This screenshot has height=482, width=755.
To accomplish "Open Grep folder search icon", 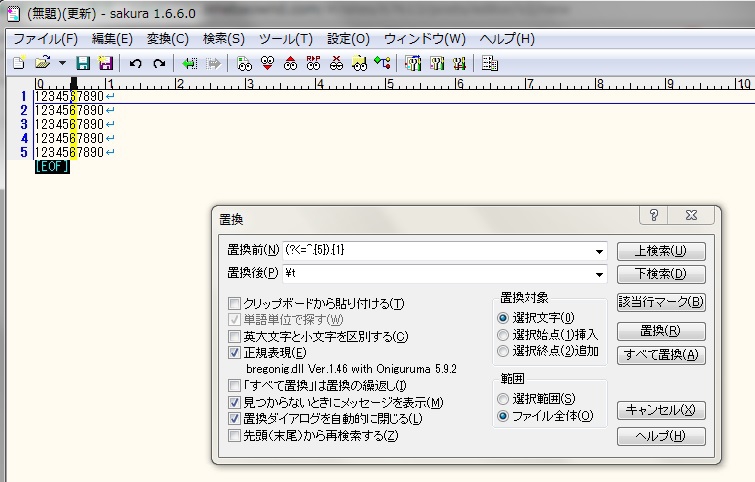I will click(359, 63).
